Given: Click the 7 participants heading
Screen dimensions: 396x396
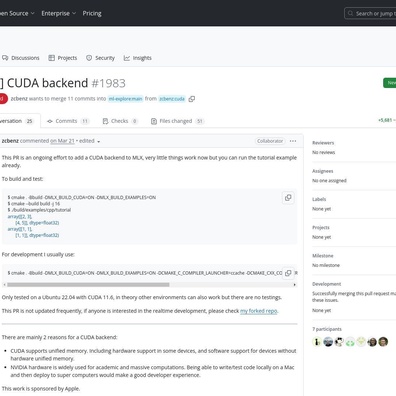Looking at the screenshot, I should click(327, 329).
